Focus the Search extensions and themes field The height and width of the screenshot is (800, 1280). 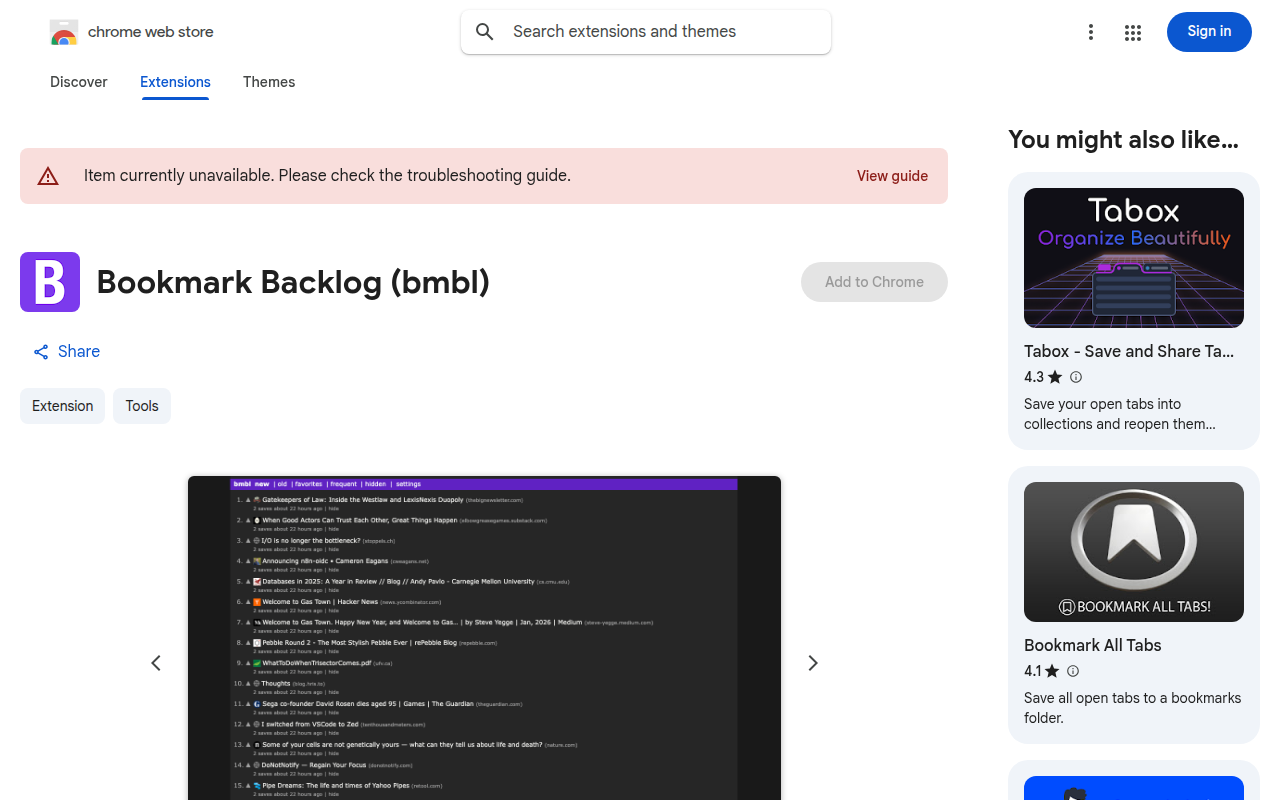pyautogui.click(x=660, y=32)
